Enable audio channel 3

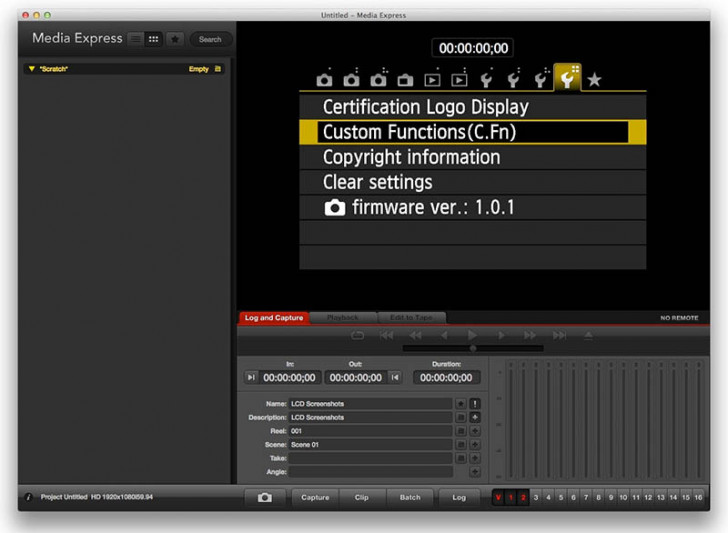(x=536, y=497)
